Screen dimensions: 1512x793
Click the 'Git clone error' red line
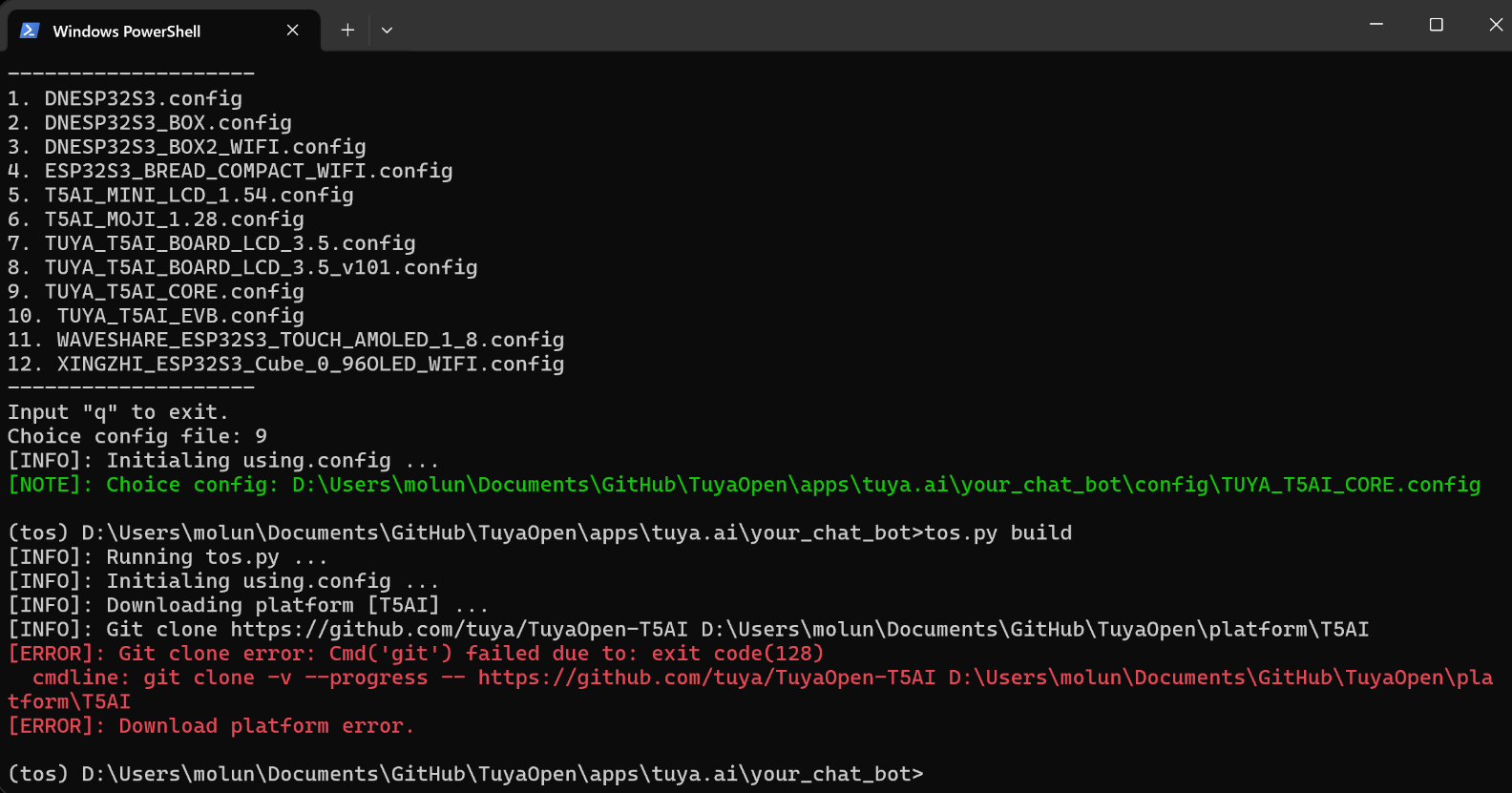click(x=415, y=654)
